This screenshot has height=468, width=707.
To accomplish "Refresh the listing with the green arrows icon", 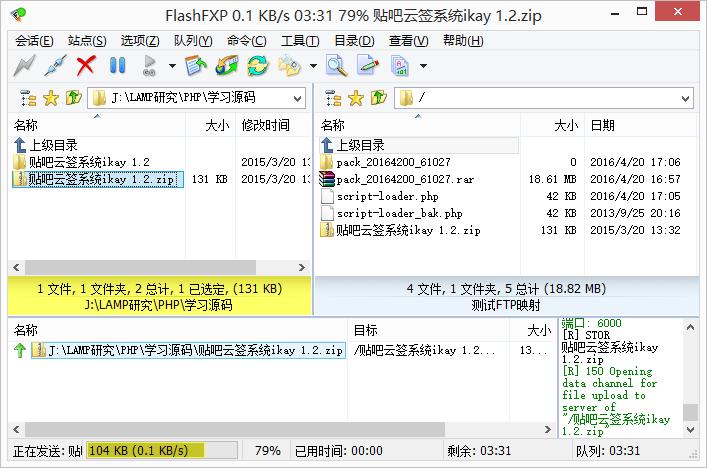I will click(x=257, y=66).
